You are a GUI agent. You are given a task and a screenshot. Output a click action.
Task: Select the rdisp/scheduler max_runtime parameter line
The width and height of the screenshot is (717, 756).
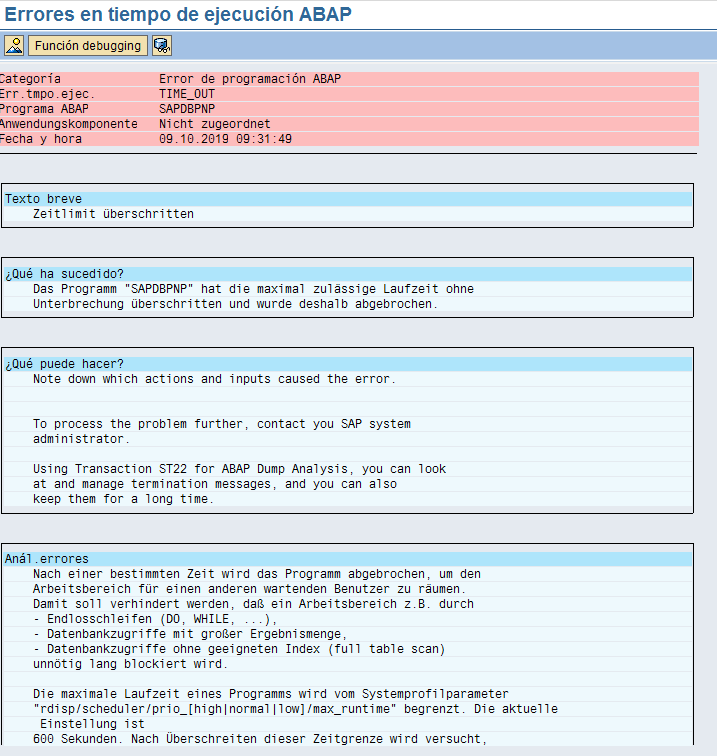pos(295,708)
